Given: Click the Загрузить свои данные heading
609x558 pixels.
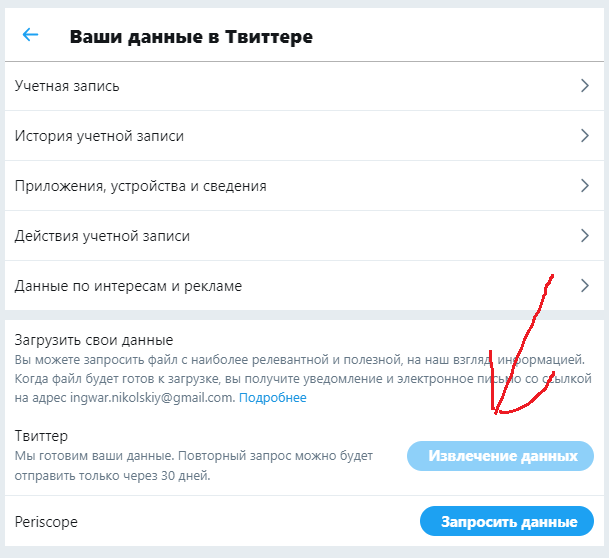Looking at the screenshot, I should tap(94, 340).
